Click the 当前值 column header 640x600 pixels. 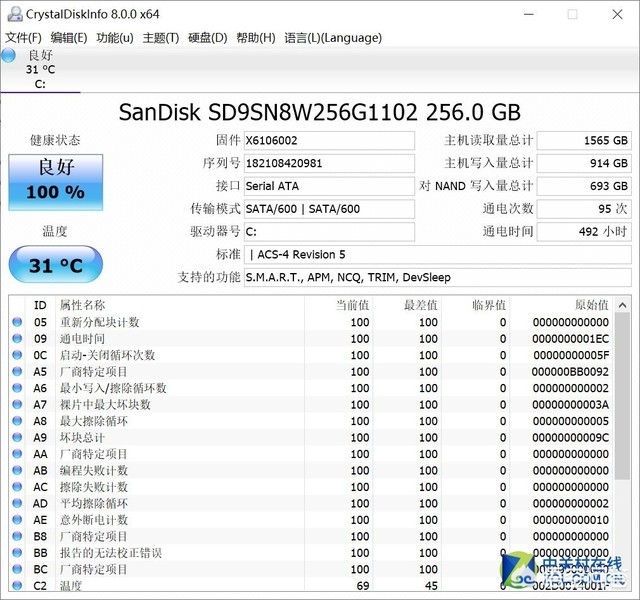pyautogui.click(x=338, y=305)
